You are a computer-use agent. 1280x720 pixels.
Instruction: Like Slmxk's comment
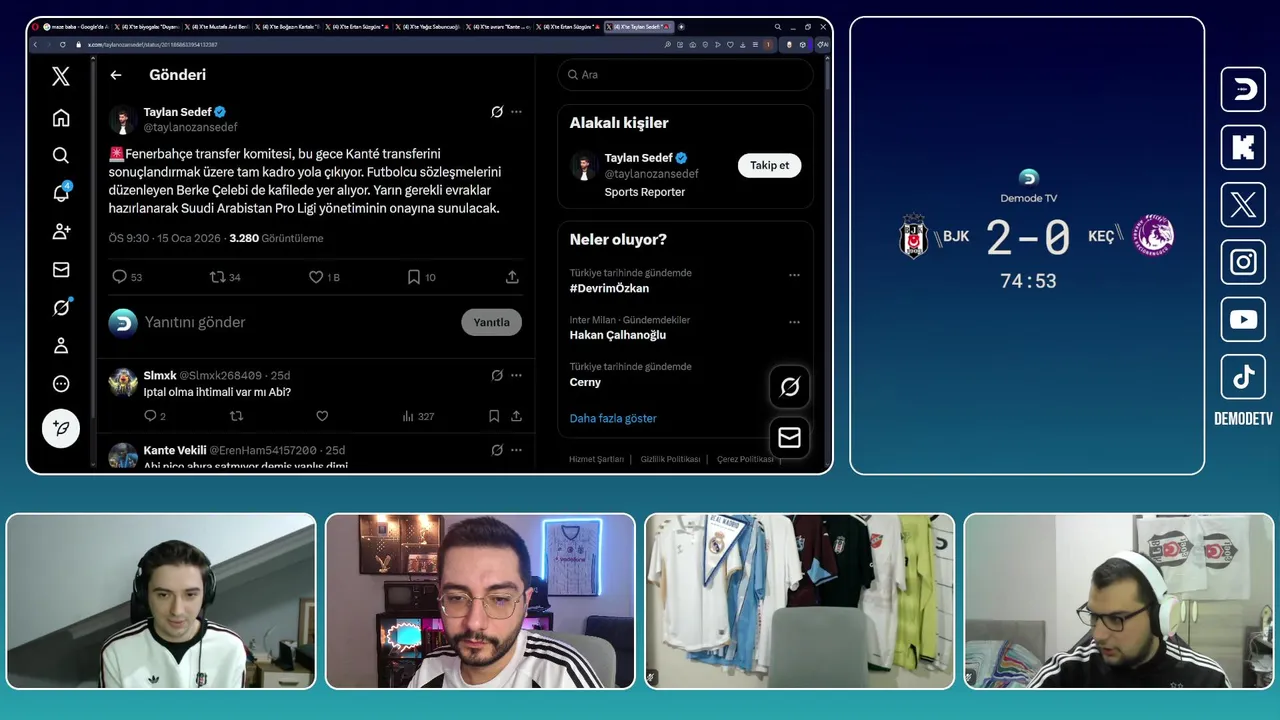click(x=322, y=416)
